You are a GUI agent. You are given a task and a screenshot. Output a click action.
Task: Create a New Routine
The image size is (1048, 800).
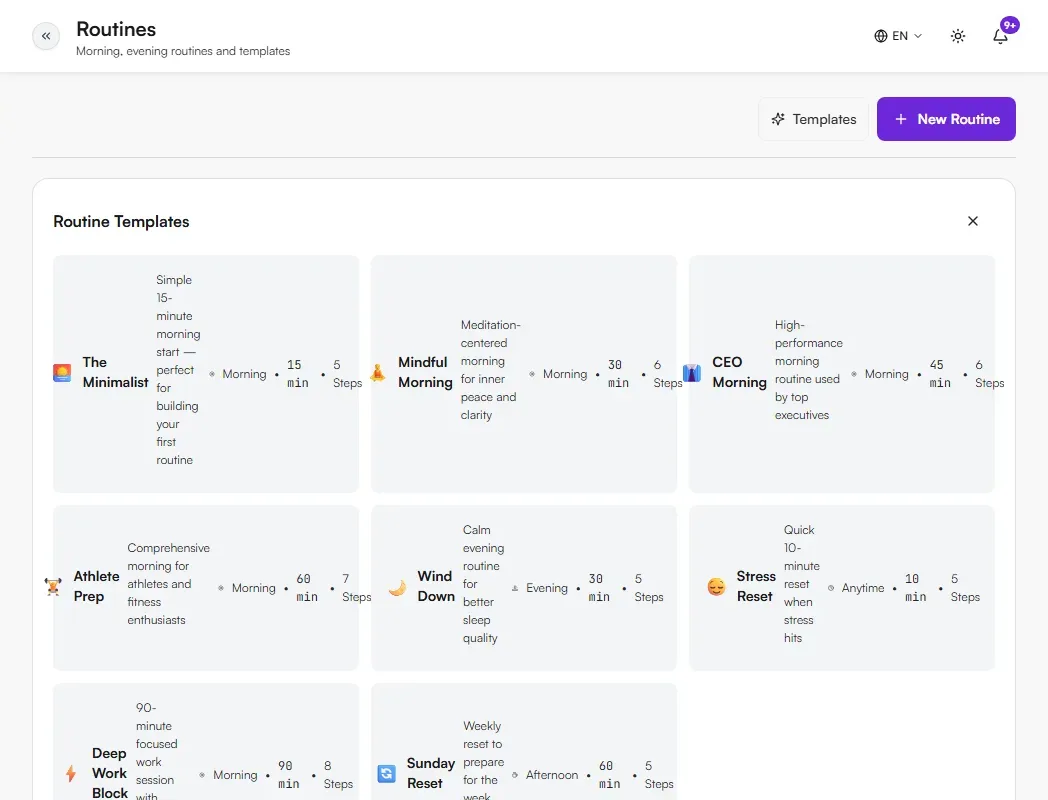click(x=946, y=119)
